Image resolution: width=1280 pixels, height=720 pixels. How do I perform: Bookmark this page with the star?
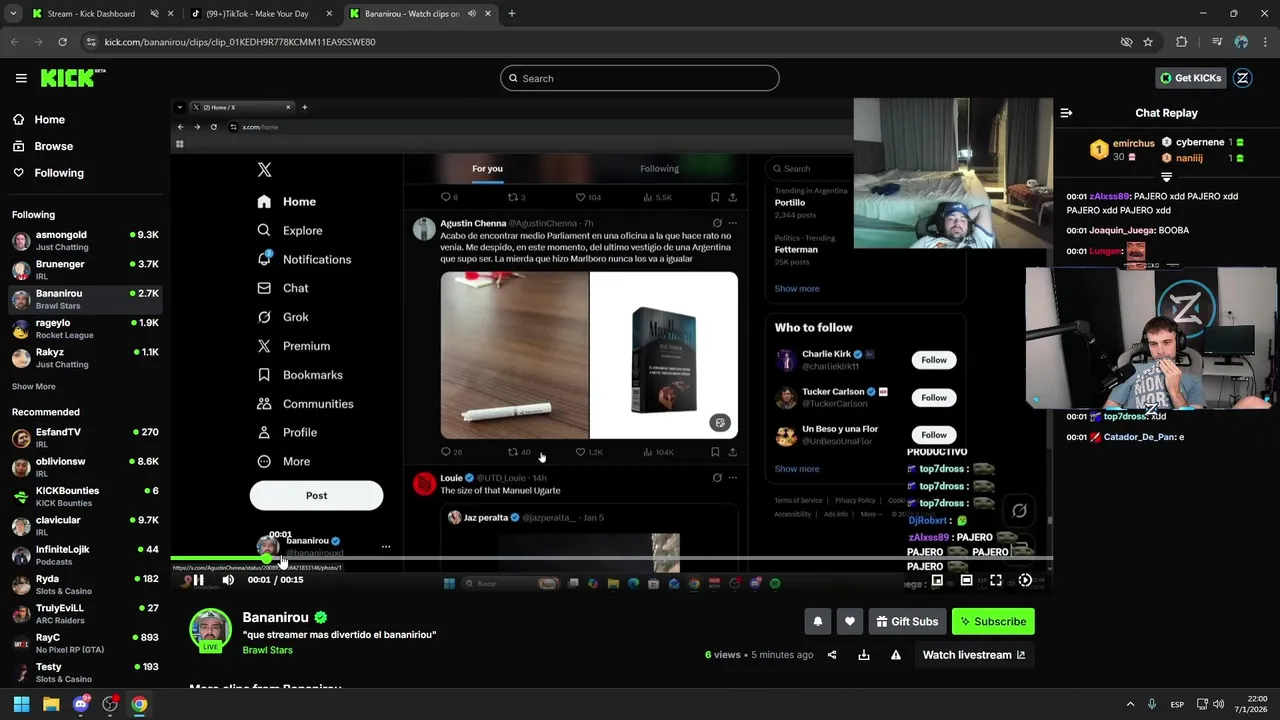click(1148, 42)
